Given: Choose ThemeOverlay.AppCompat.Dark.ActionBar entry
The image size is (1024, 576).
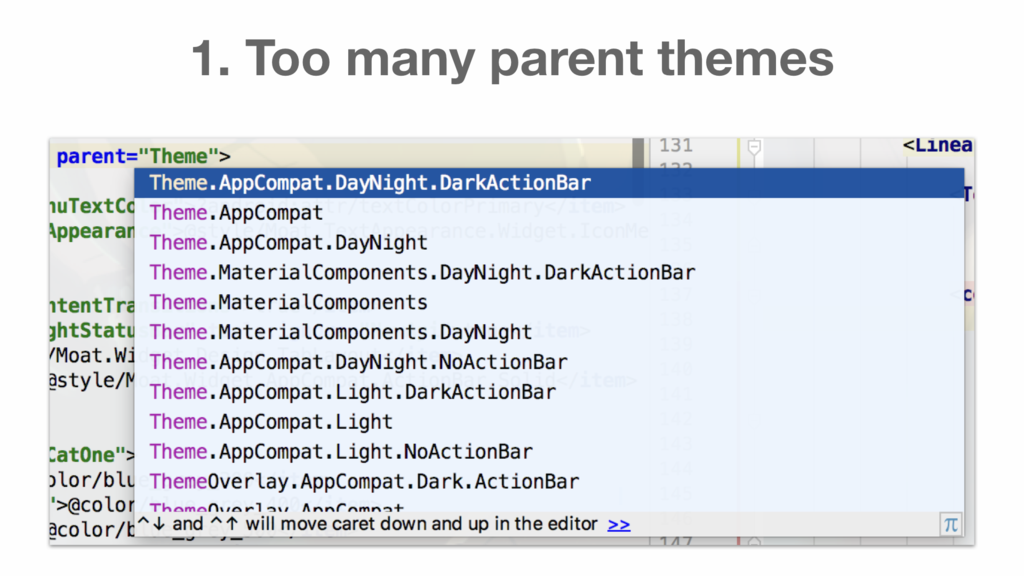Looking at the screenshot, I should 549,482.
